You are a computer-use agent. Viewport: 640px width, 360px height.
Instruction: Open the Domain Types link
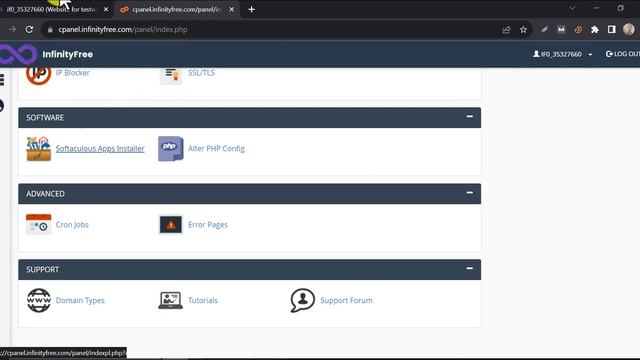[80, 300]
